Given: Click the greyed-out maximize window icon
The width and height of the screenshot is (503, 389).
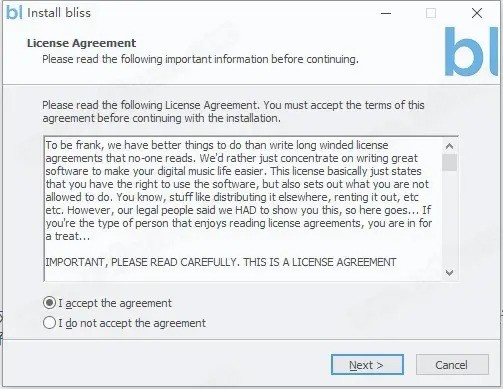Looking at the screenshot, I should click(x=431, y=13).
